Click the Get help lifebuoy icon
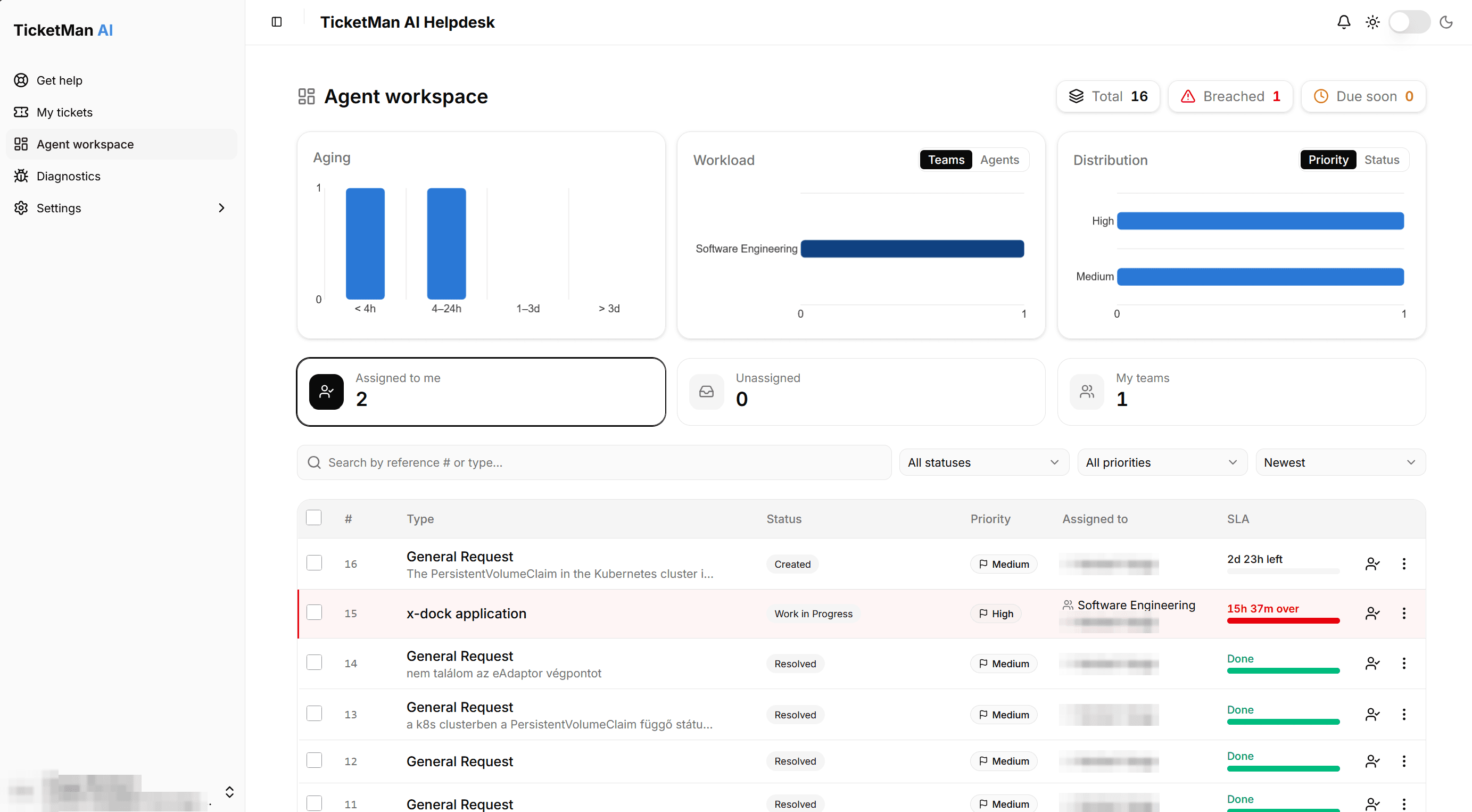 pyautogui.click(x=21, y=80)
